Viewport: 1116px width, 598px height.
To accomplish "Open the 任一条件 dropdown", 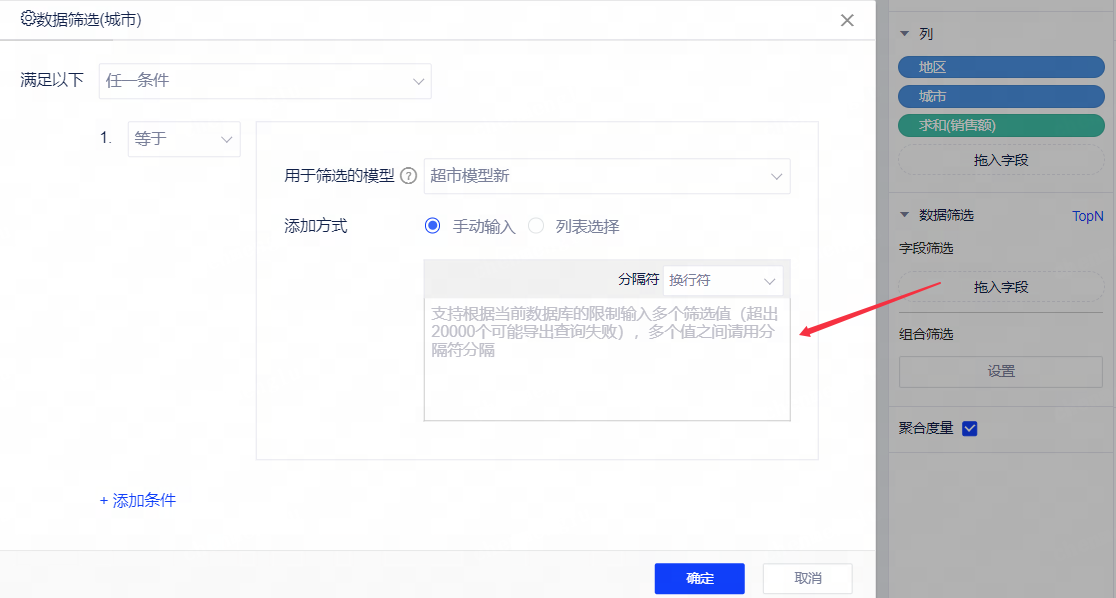I will pyautogui.click(x=264, y=81).
